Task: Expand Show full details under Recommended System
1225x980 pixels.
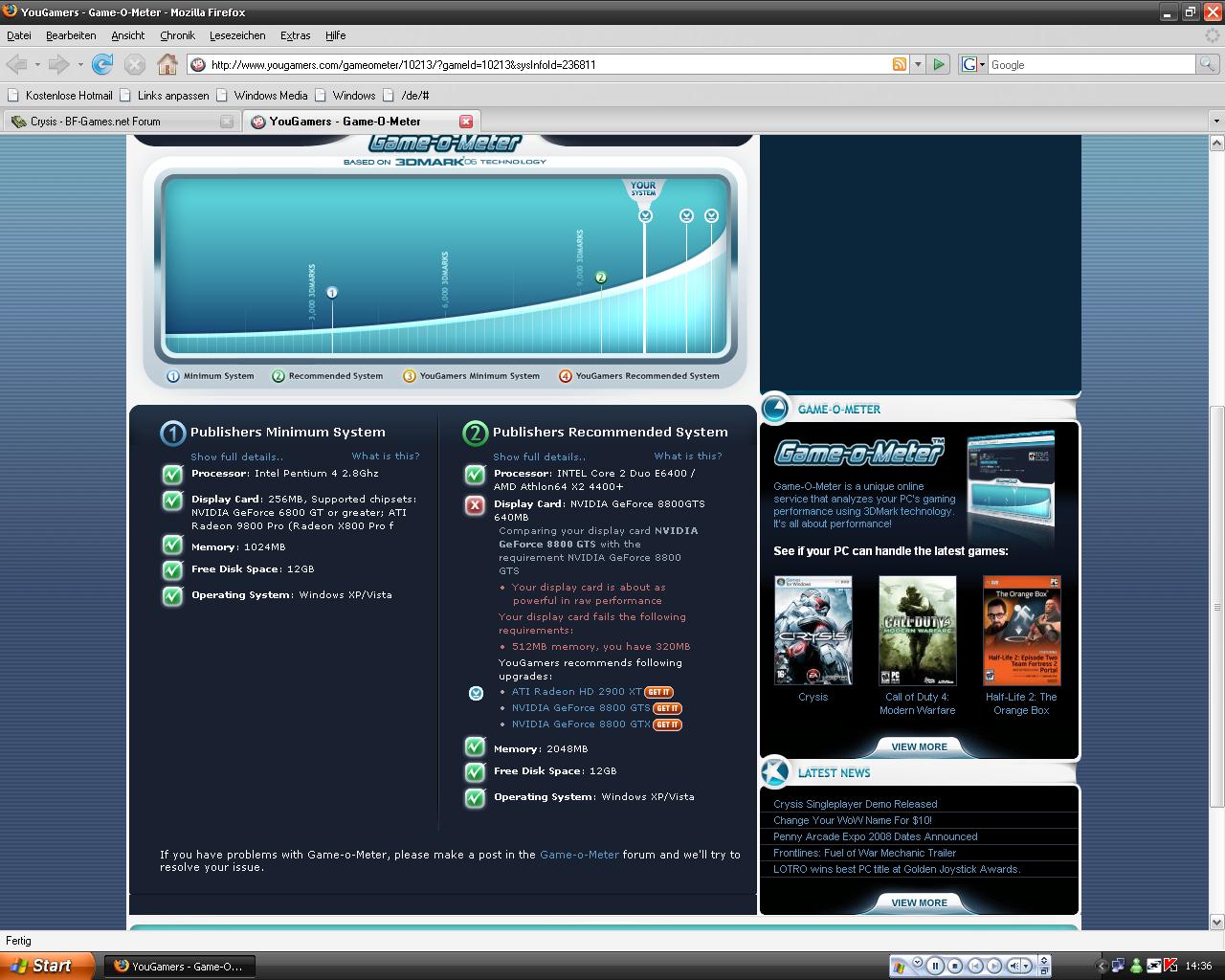Action: (539, 457)
